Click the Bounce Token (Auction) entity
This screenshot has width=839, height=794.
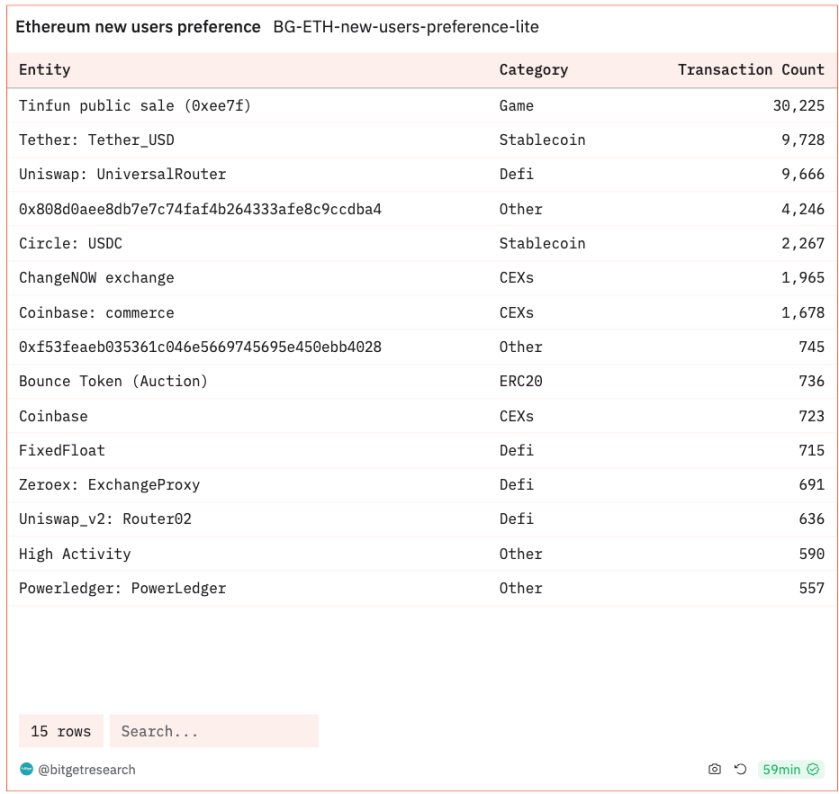[113, 381]
